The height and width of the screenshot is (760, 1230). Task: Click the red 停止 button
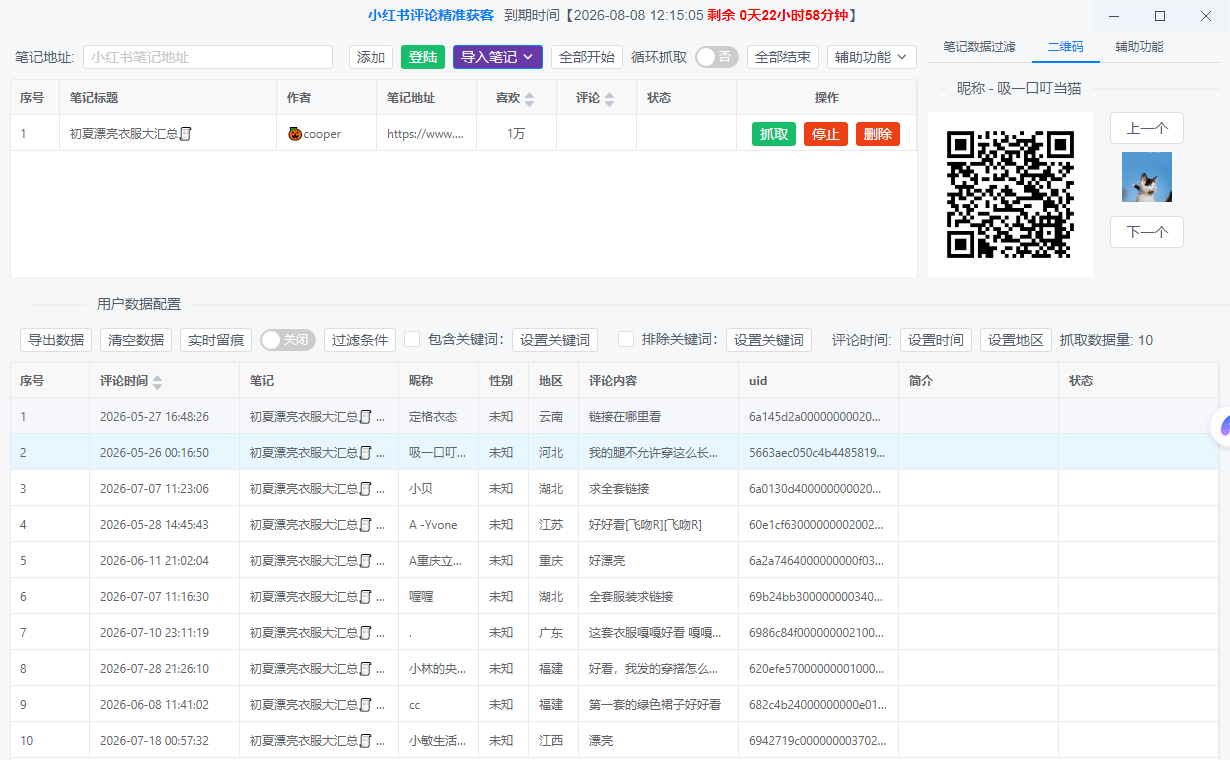coord(826,134)
